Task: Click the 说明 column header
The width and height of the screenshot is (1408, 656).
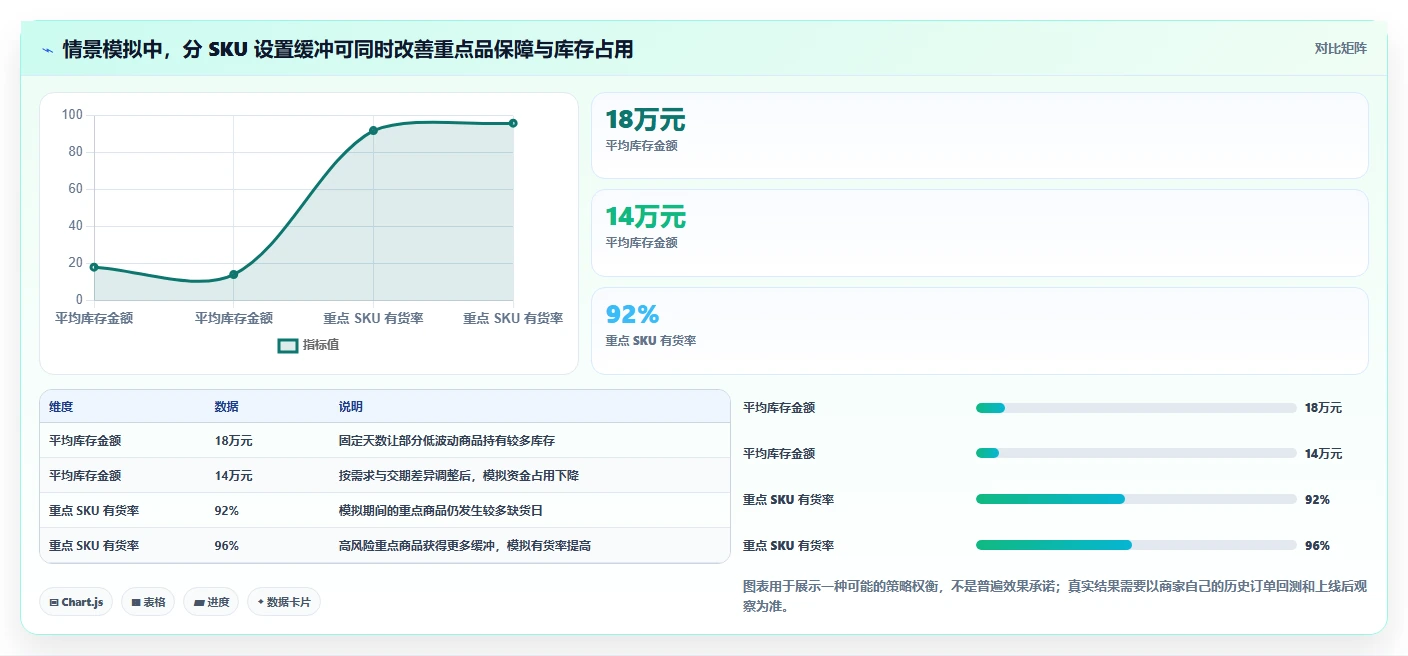Action: 351,407
